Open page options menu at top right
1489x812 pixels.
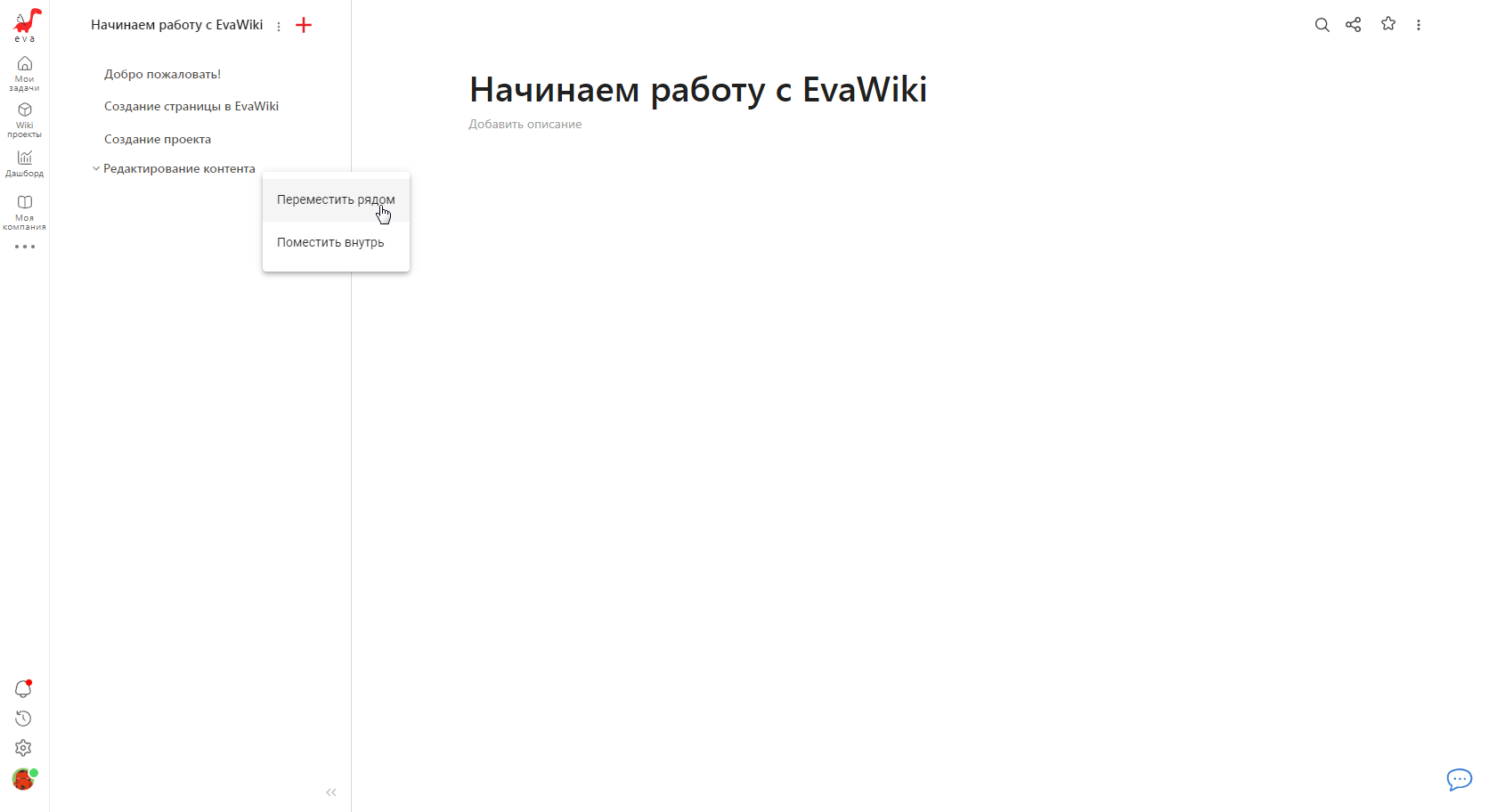click(1419, 25)
